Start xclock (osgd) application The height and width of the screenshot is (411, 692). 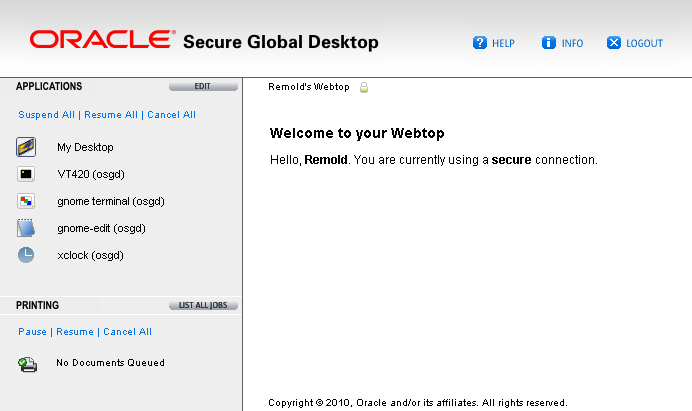[x=90, y=255]
